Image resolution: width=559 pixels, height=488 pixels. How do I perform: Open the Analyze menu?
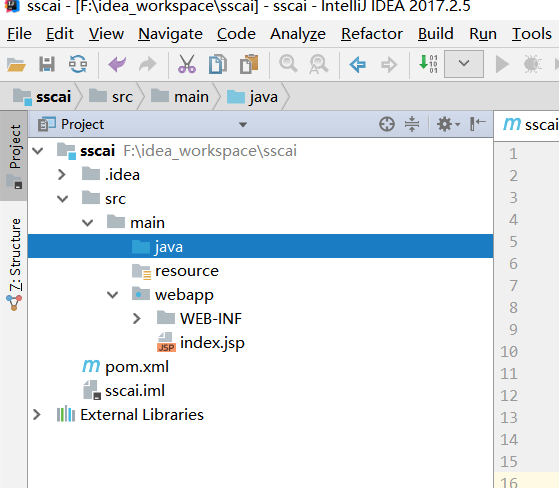[x=298, y=34]
